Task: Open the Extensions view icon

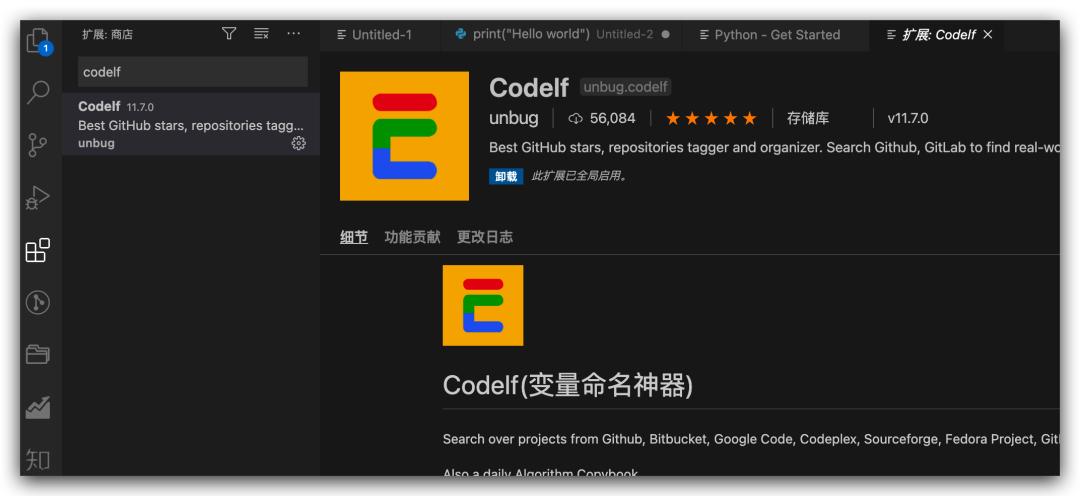Action: 38,250
